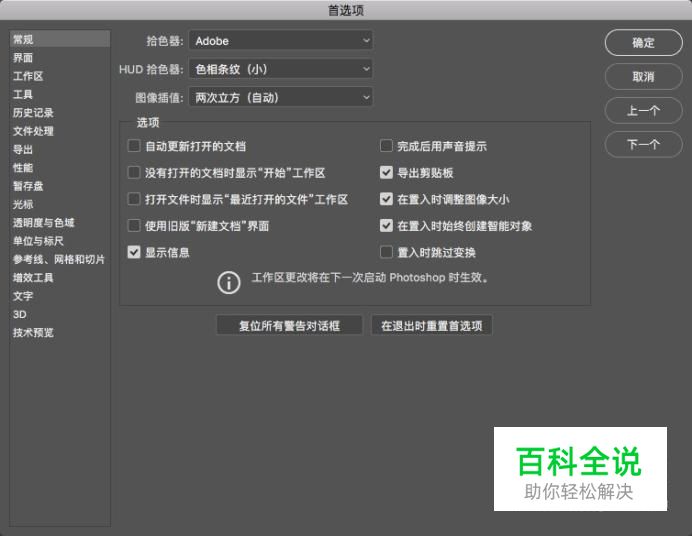Open 文件处理 preferences

[x=60, y=131]
